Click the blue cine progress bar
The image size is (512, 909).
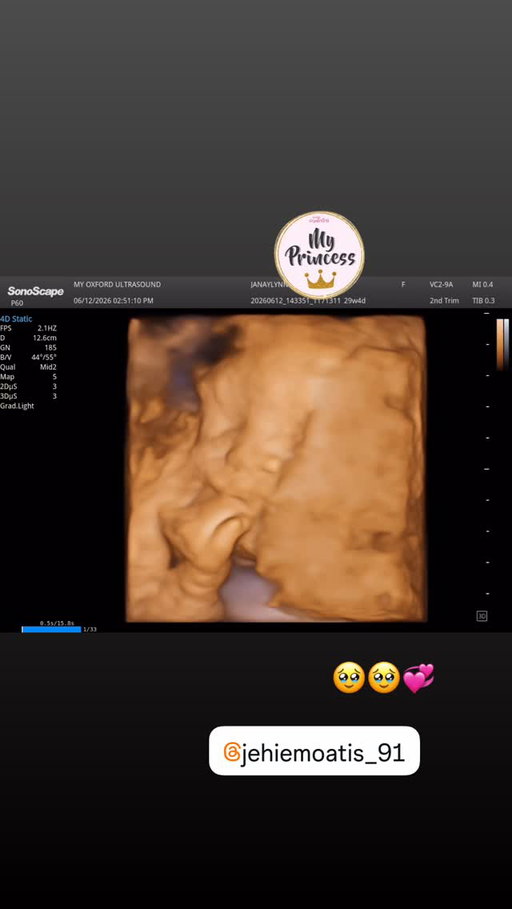pos(51,629)
